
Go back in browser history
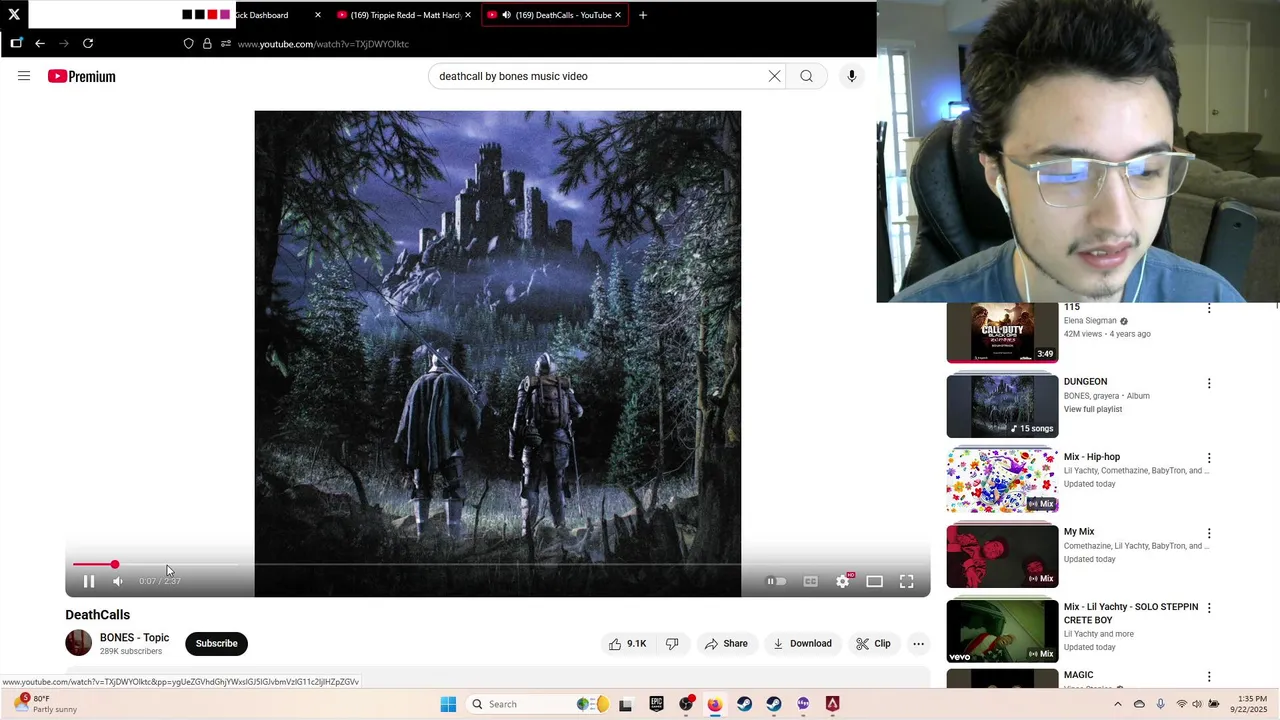point(40,44)
